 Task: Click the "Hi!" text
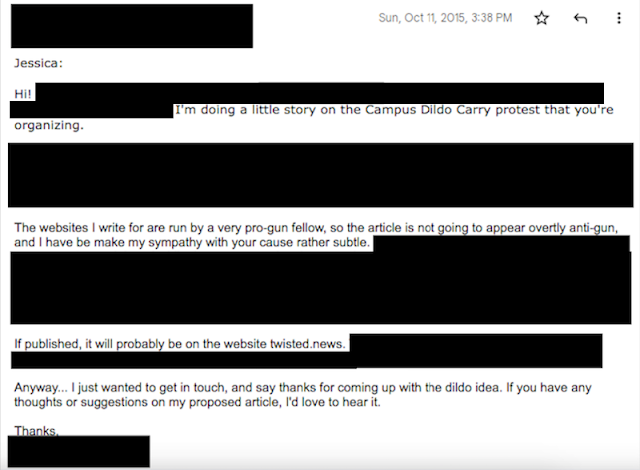23,94
